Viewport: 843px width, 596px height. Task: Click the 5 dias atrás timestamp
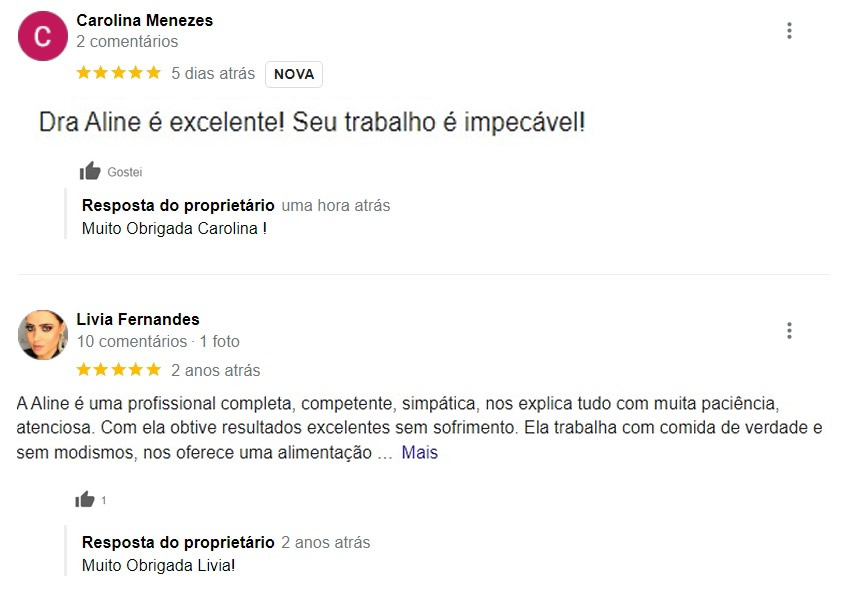tap(213, 73)
